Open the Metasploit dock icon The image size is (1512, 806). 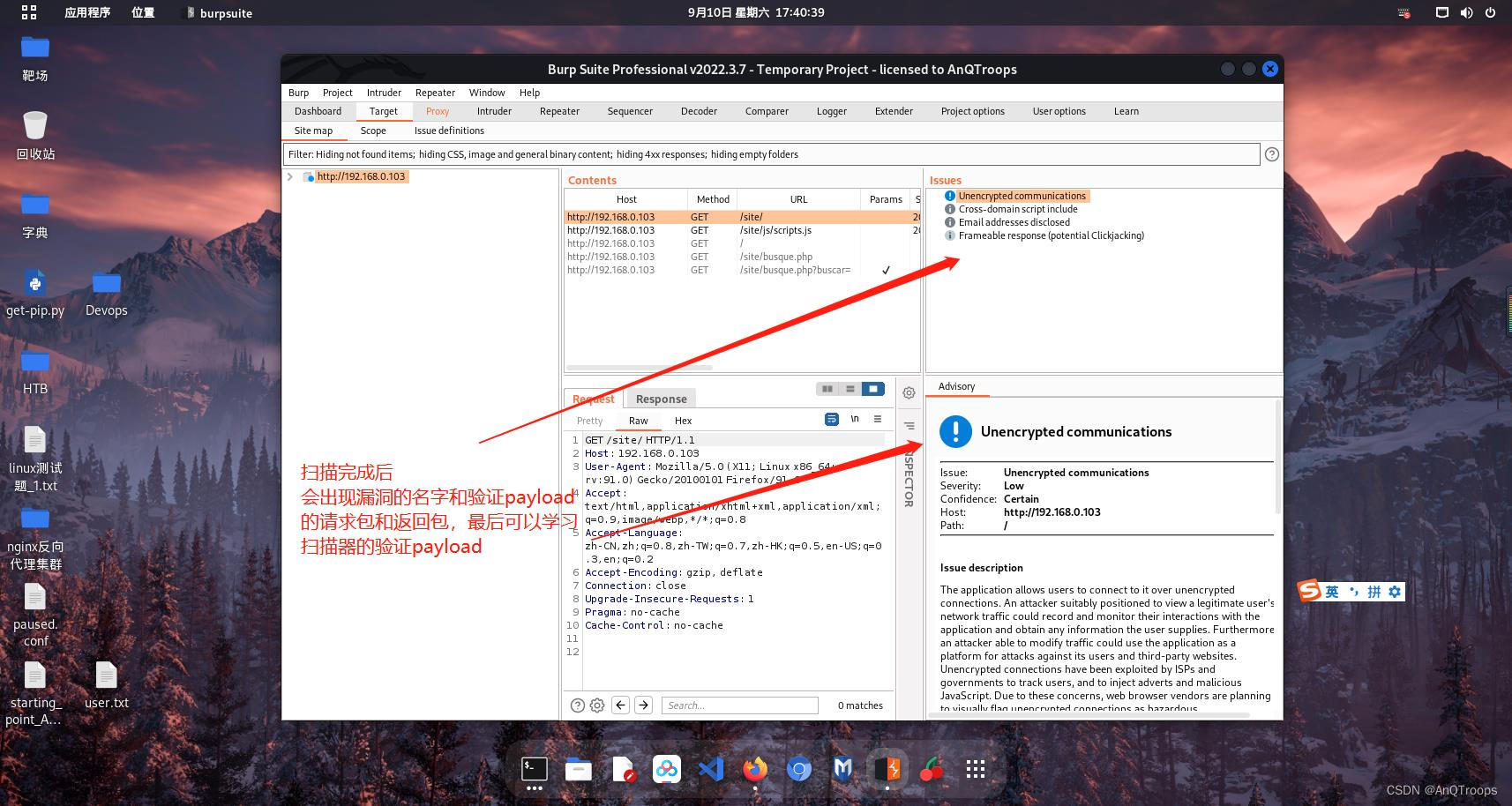(842, 770)
